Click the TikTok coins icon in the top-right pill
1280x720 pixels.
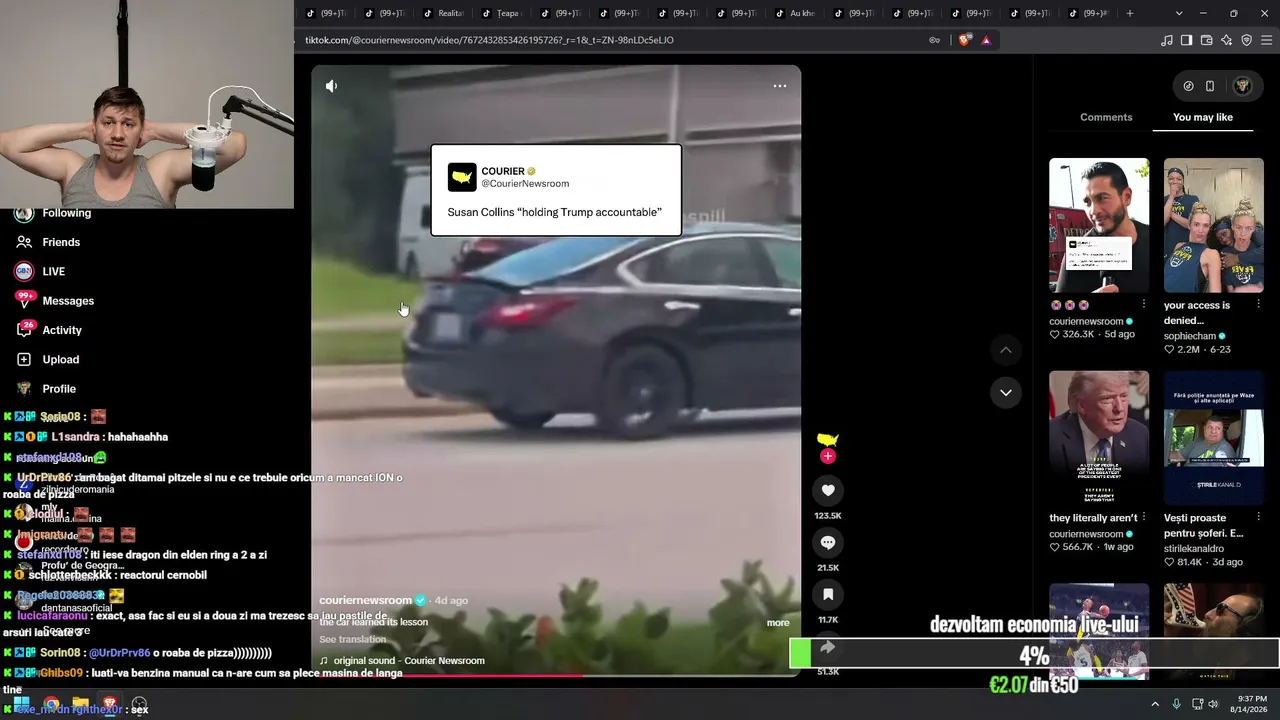(x=1188, y=86)
